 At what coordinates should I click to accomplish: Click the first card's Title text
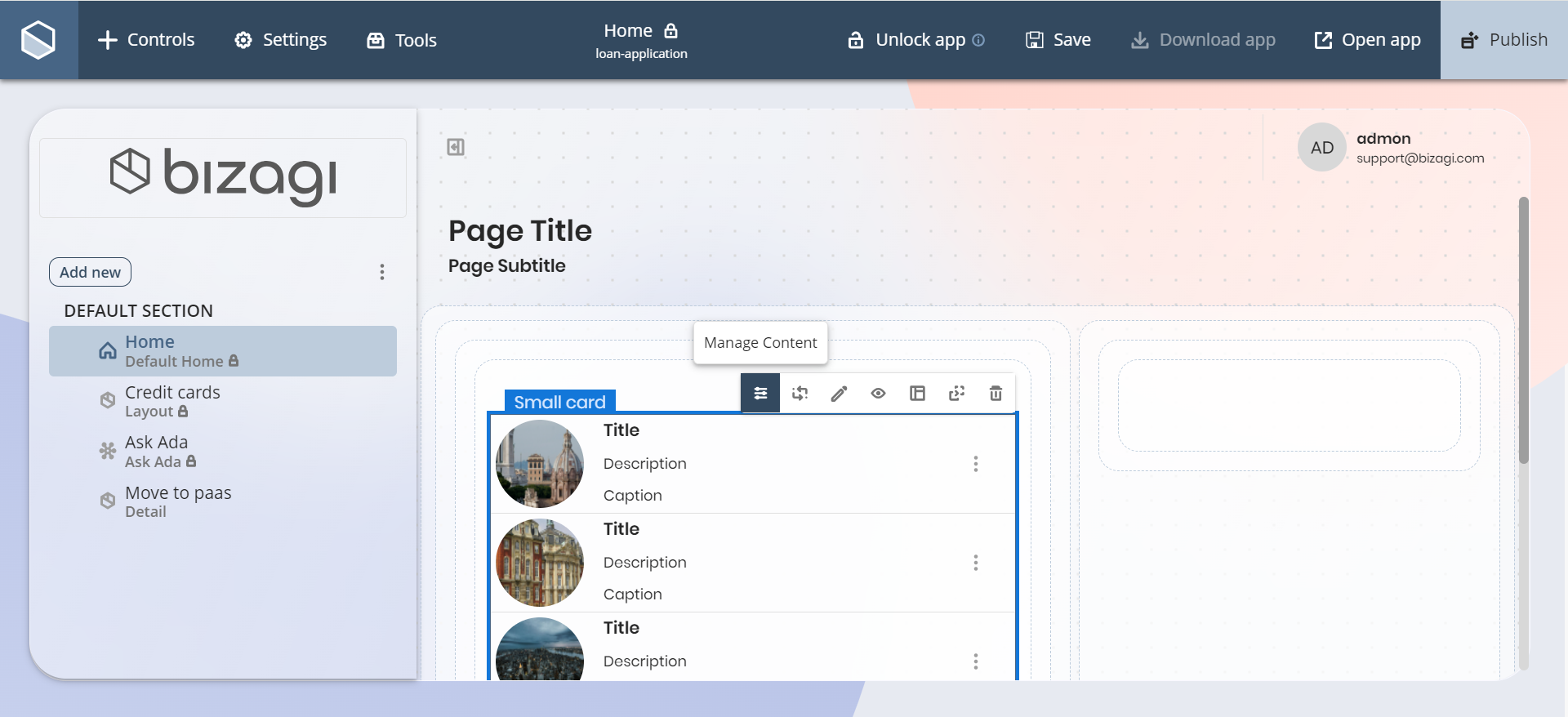[x=621, y=430]
